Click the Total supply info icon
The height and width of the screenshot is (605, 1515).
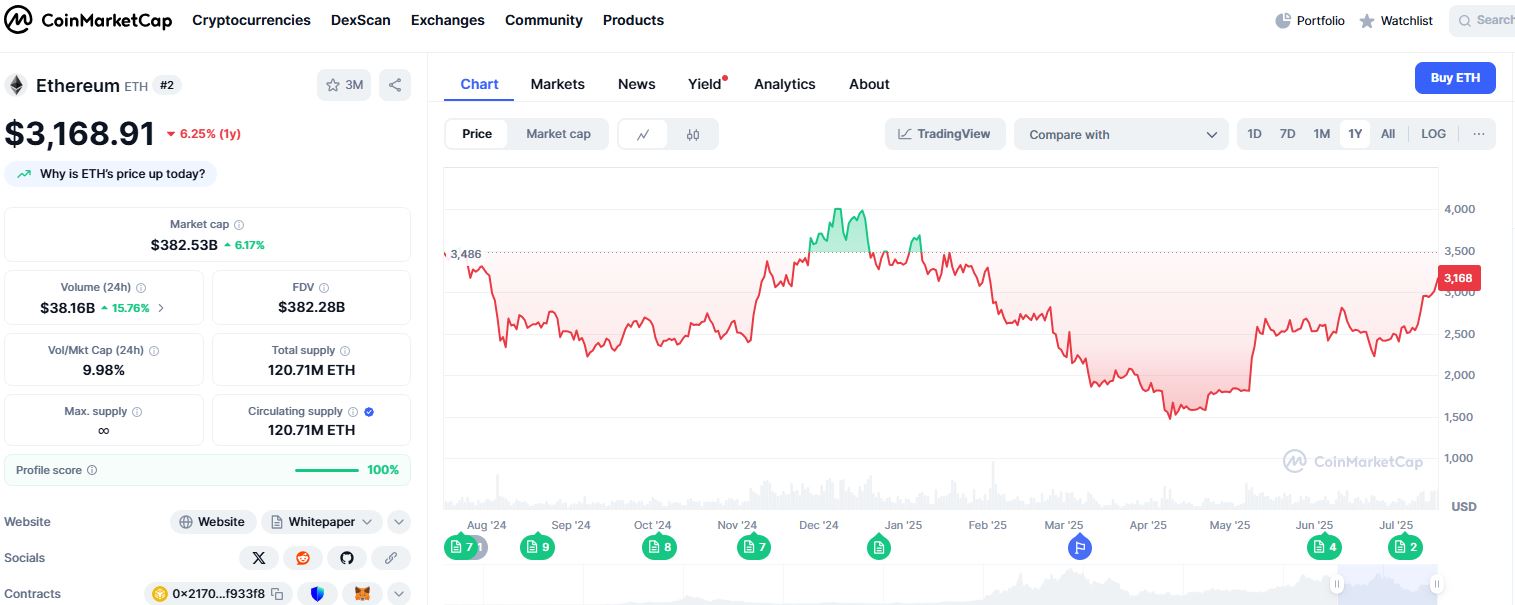point(345,351)
